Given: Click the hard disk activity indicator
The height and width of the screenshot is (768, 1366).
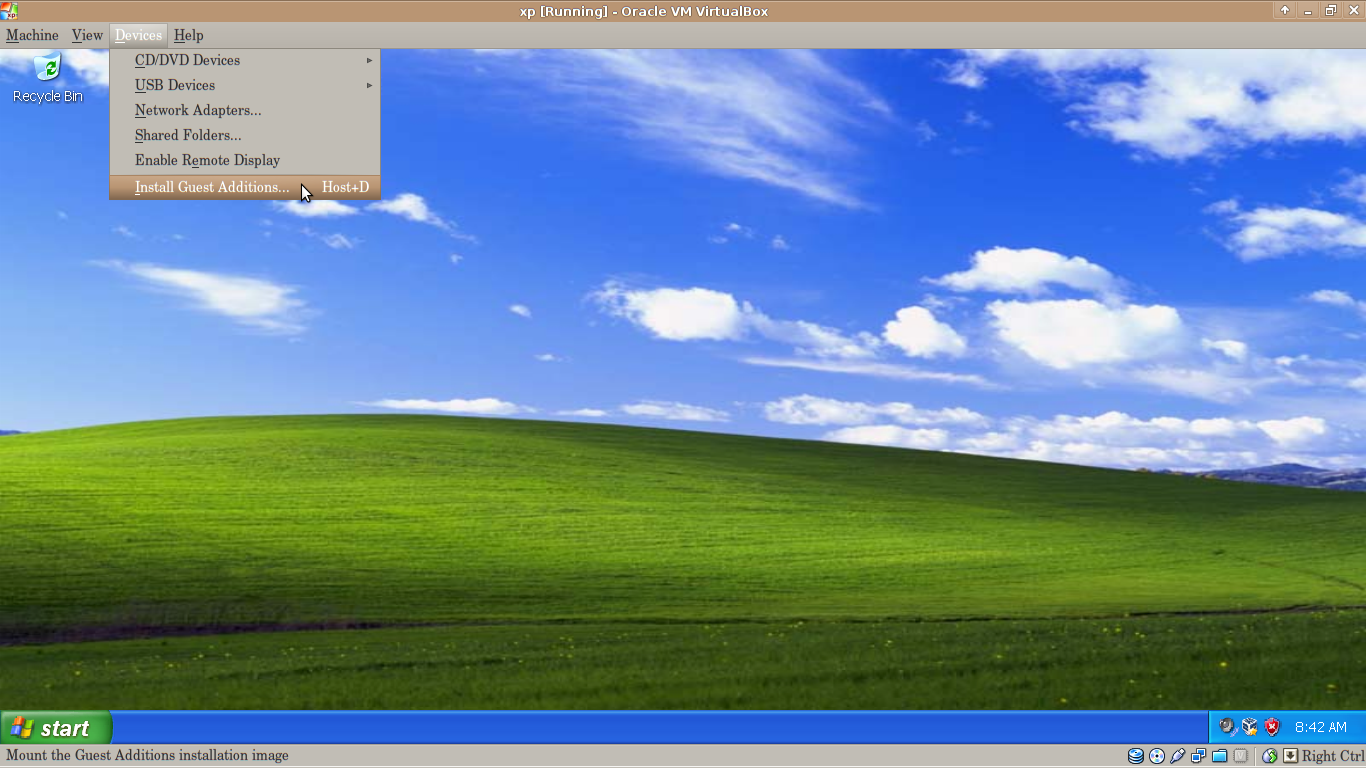Looking at the screenshot, I should pyautogui.click(x=1136, y=756).
